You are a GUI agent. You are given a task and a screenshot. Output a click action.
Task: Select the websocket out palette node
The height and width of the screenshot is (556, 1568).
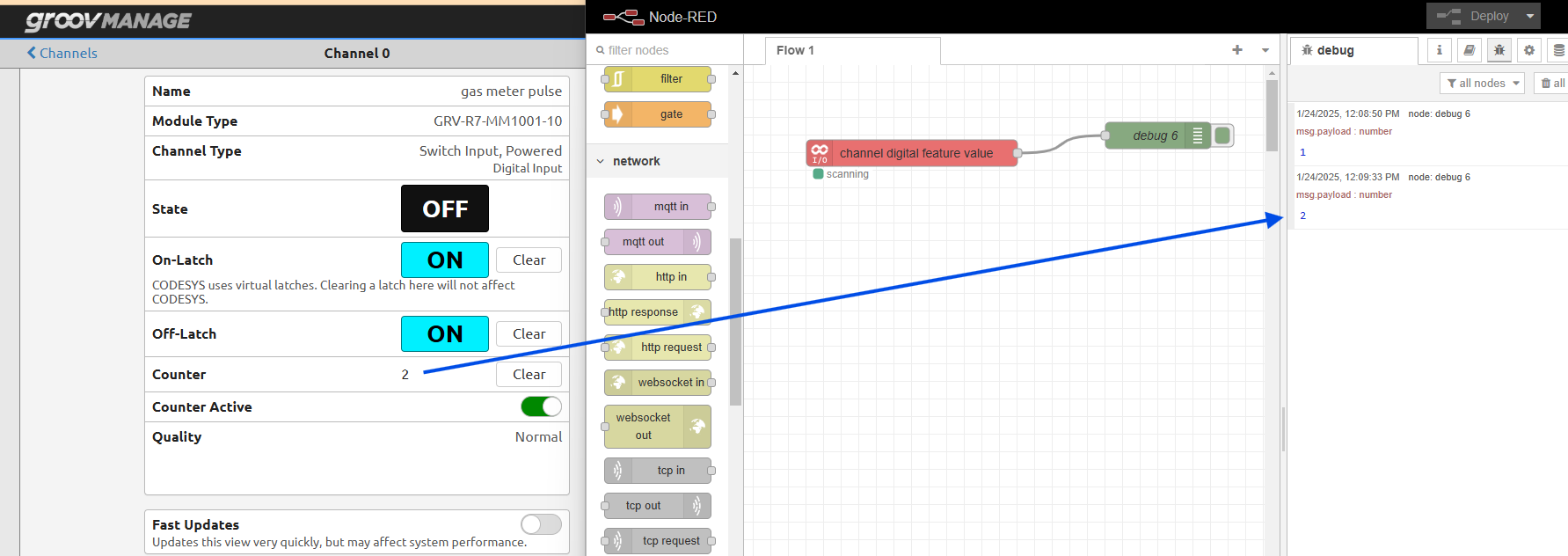[x=658, y=427]
